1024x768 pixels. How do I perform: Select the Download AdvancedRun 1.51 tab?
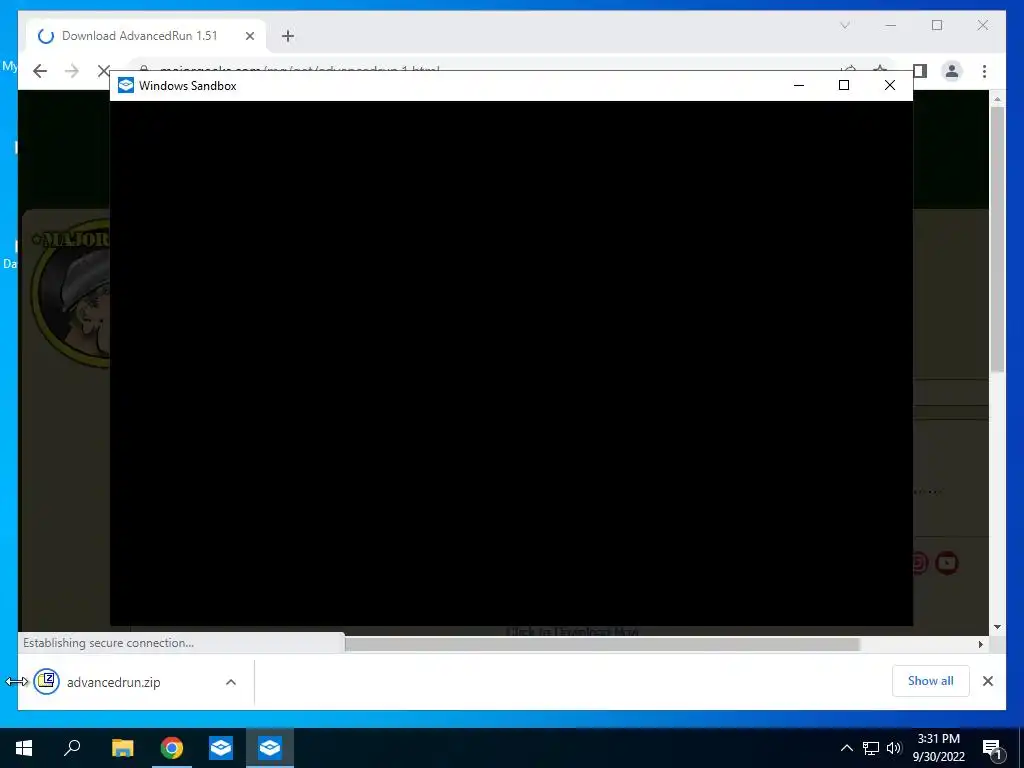[146, 36]
